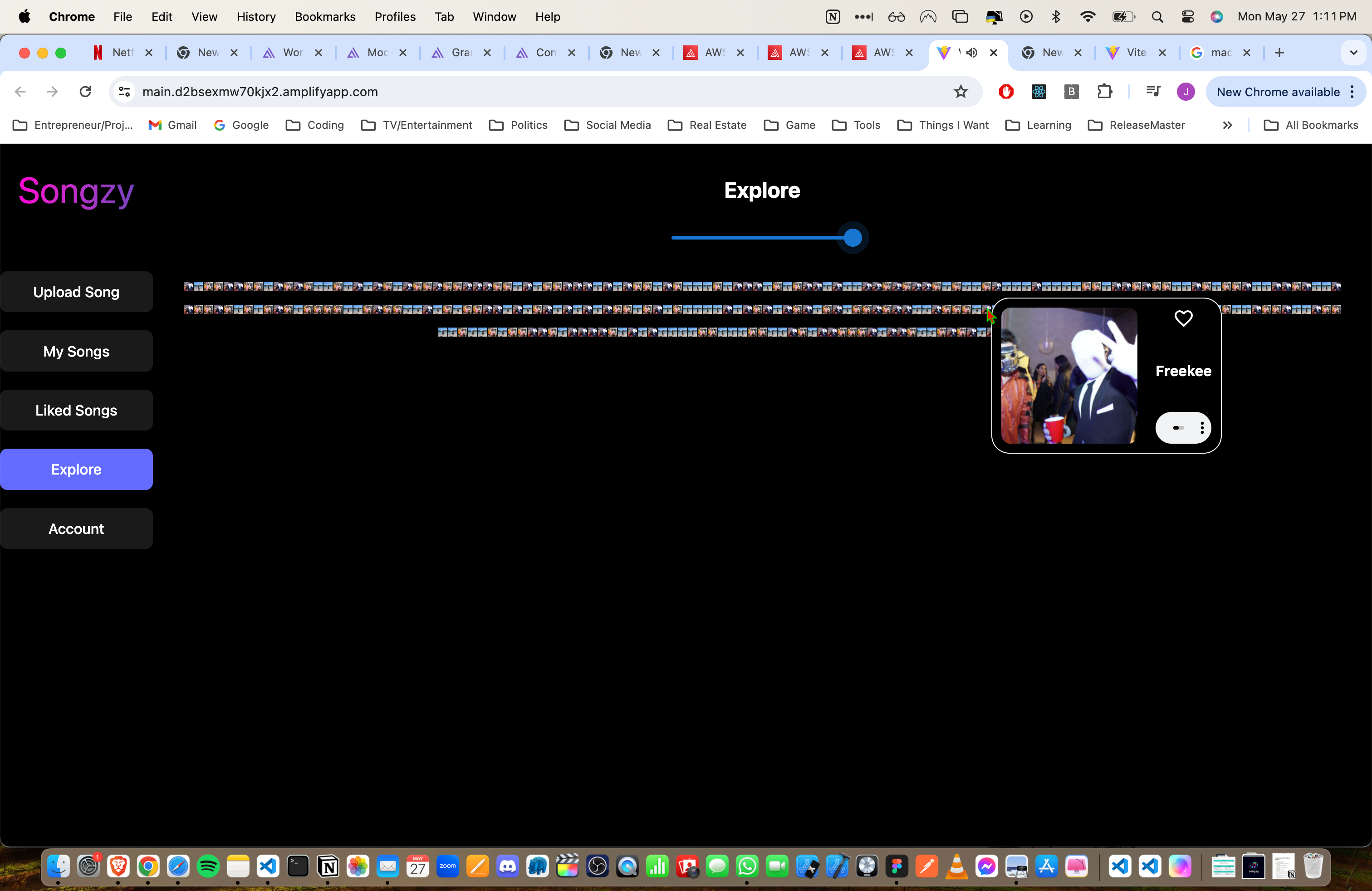Bookmark the current page with the star
Screen dimensions: 1372x891
(961, 92)
